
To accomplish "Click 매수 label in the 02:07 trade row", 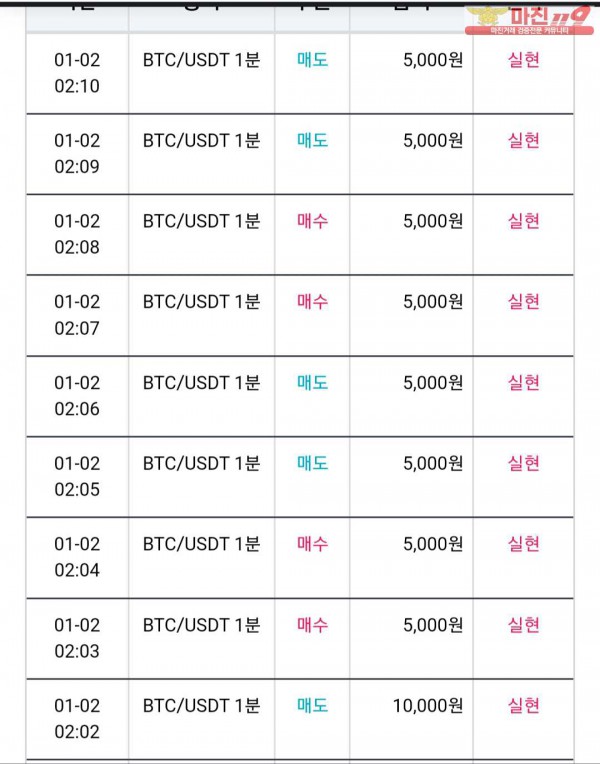I will [x=312, y=302].
